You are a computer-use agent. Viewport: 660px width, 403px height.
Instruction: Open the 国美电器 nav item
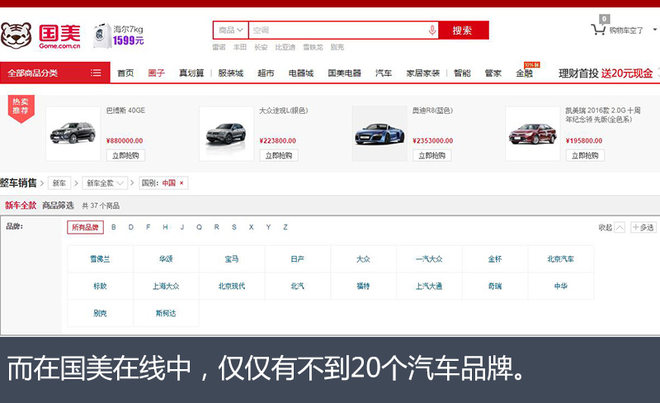344,73
